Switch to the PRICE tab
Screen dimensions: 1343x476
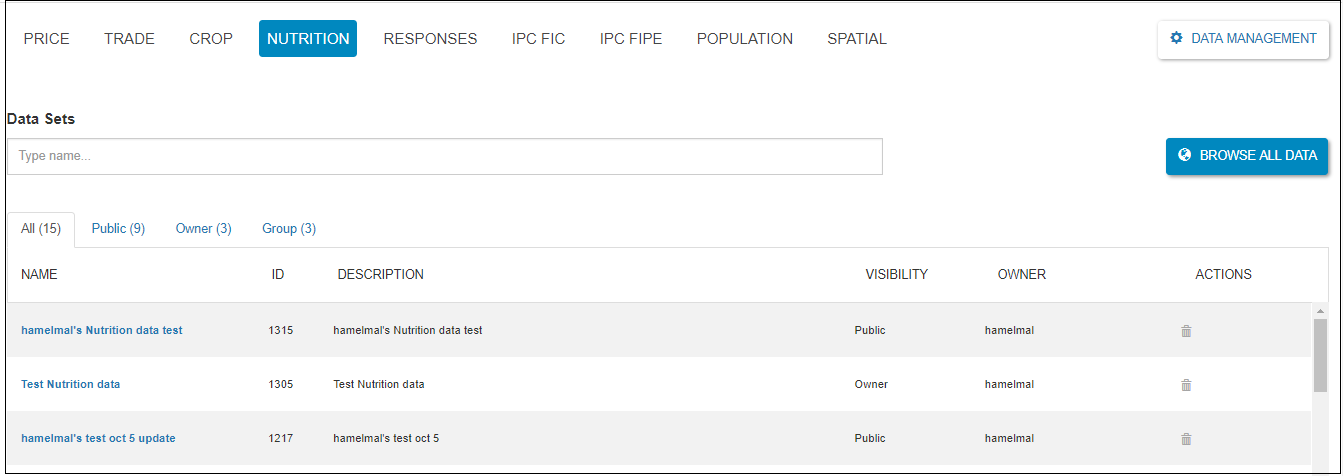pyautogui.click(x=46, y=39)
